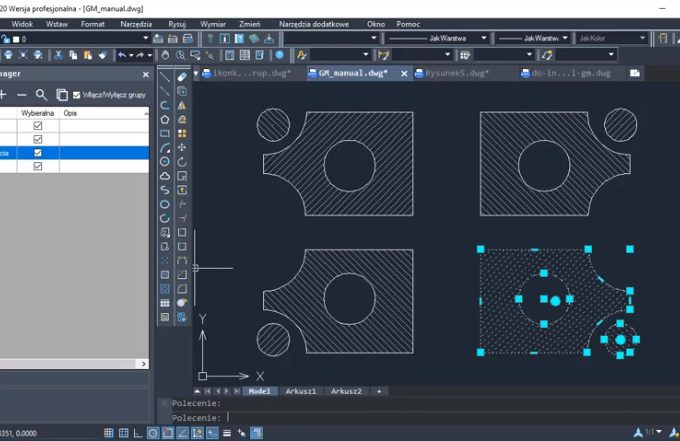Select the Rectangle draw tool
This screenshot has height=441, width=680.
[x=165, y=133]
